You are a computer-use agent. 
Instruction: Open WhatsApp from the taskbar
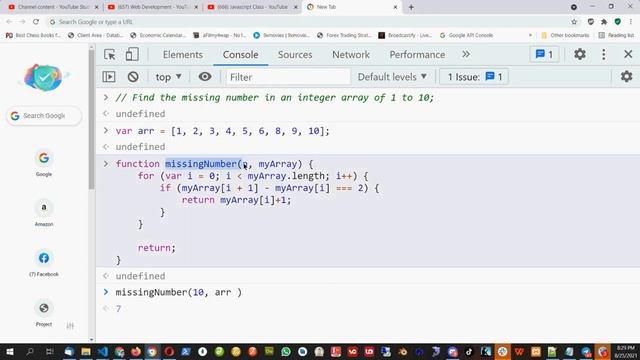[286, 352]
